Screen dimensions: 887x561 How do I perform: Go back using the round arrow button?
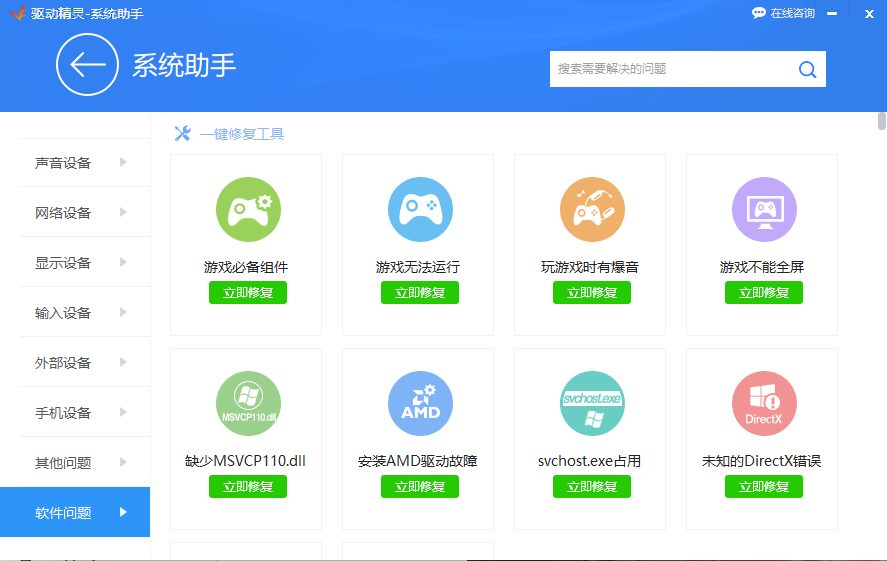click(x=87, y=66)
